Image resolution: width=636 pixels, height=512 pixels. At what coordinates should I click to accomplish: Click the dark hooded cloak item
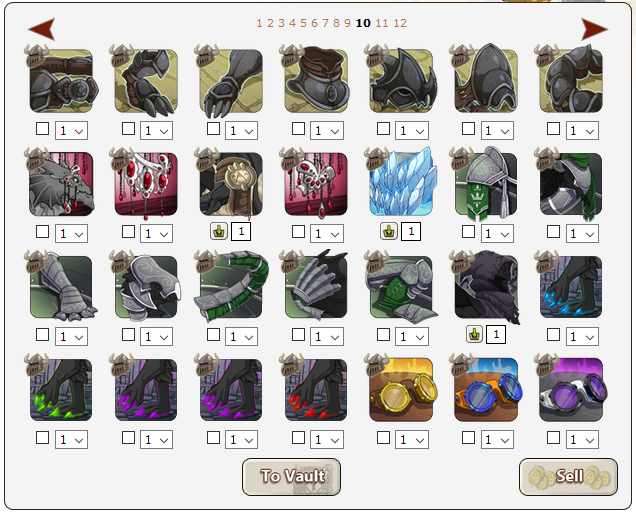486,286
